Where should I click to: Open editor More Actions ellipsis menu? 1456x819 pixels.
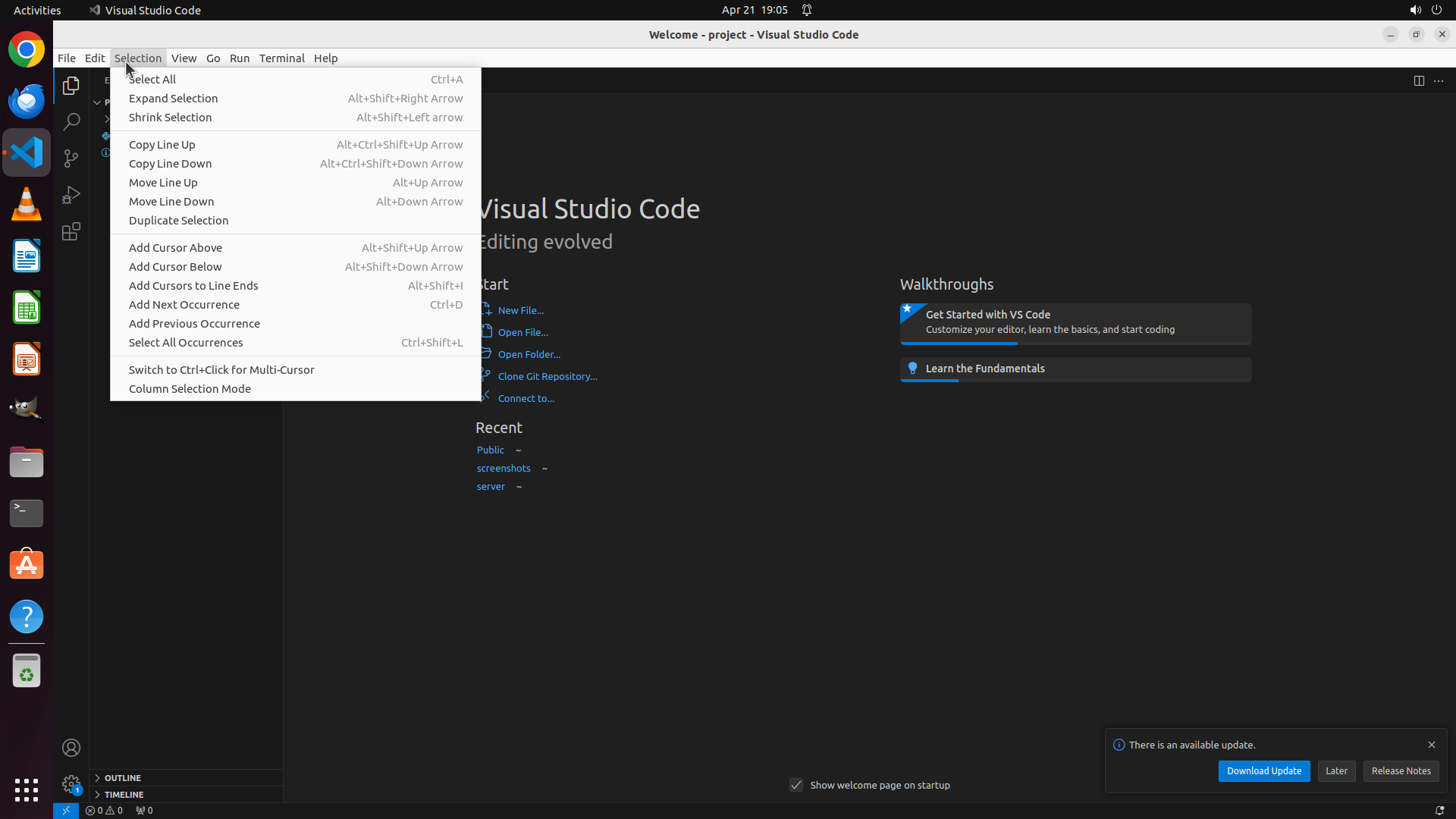(1439, 80)
